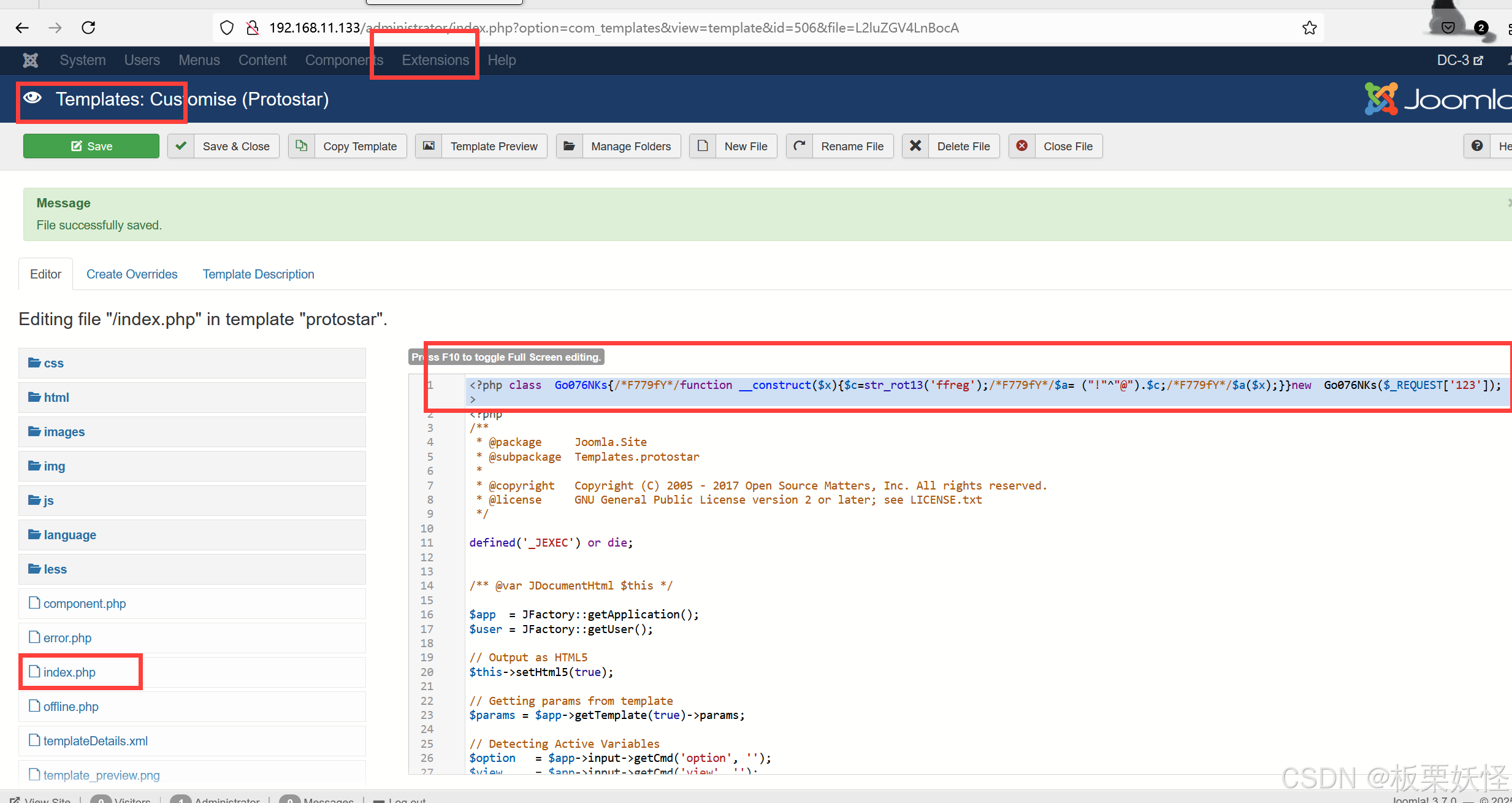The image size is (1512, 803).
Task: Open error.php file link
Action: [67, 638]
